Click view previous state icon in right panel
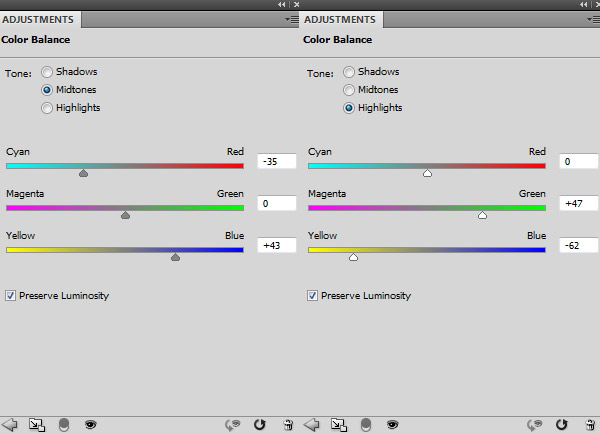This screenshot has width=600, height=433. pos(535,424)
